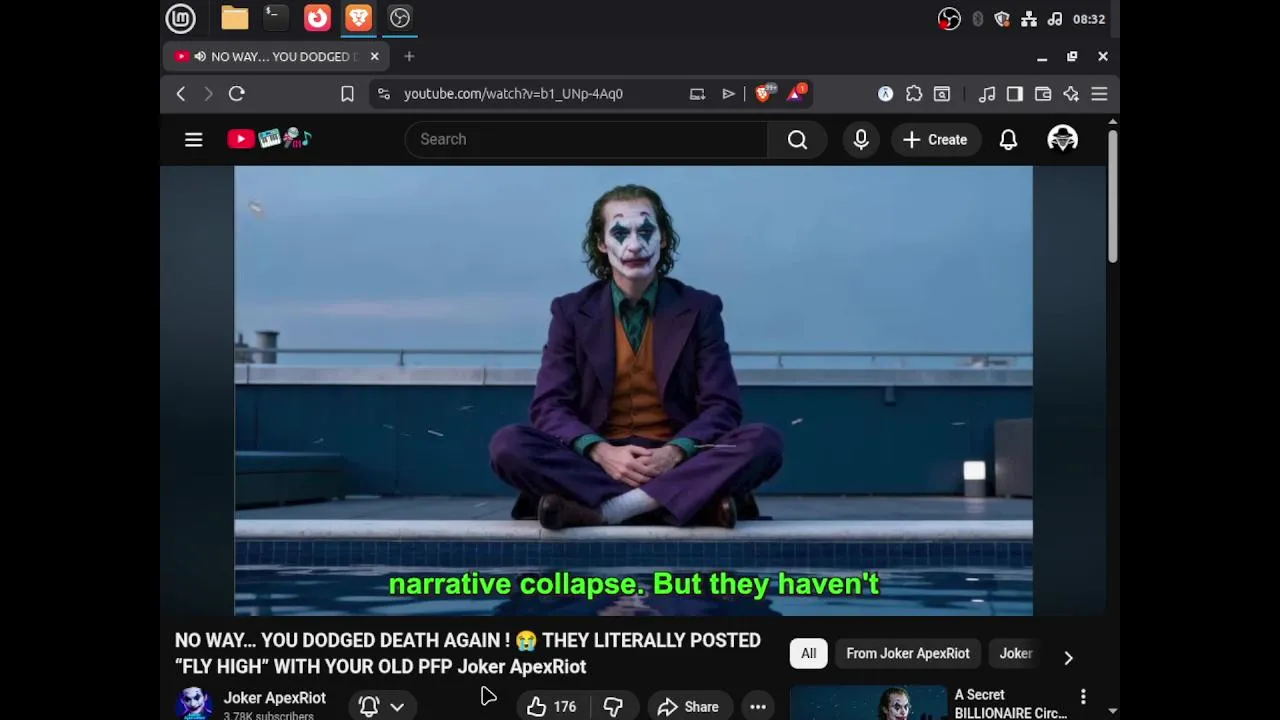This screenshot has width=1280, height=720.
Task: Open the Joker ApexRiot channel avatar
Action: (193, 704)
